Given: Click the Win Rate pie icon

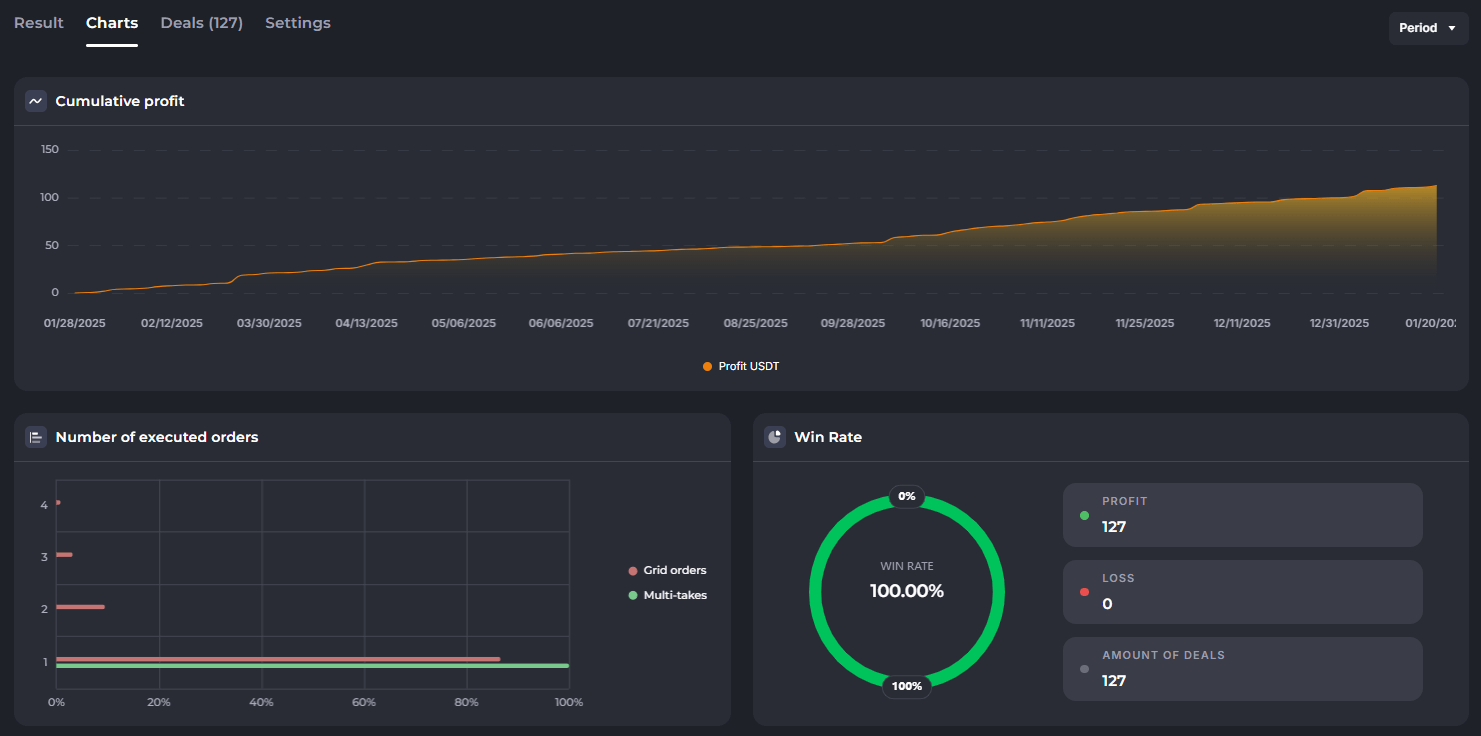Looking at the screenshot, I should 775,437.
